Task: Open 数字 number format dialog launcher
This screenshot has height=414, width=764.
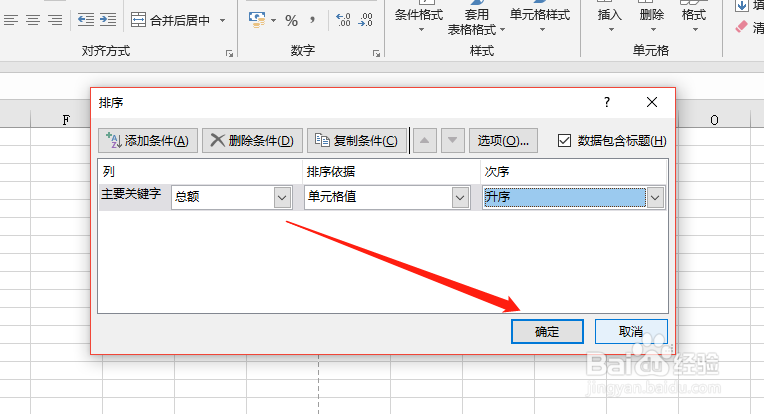Action: pos(376,54)
